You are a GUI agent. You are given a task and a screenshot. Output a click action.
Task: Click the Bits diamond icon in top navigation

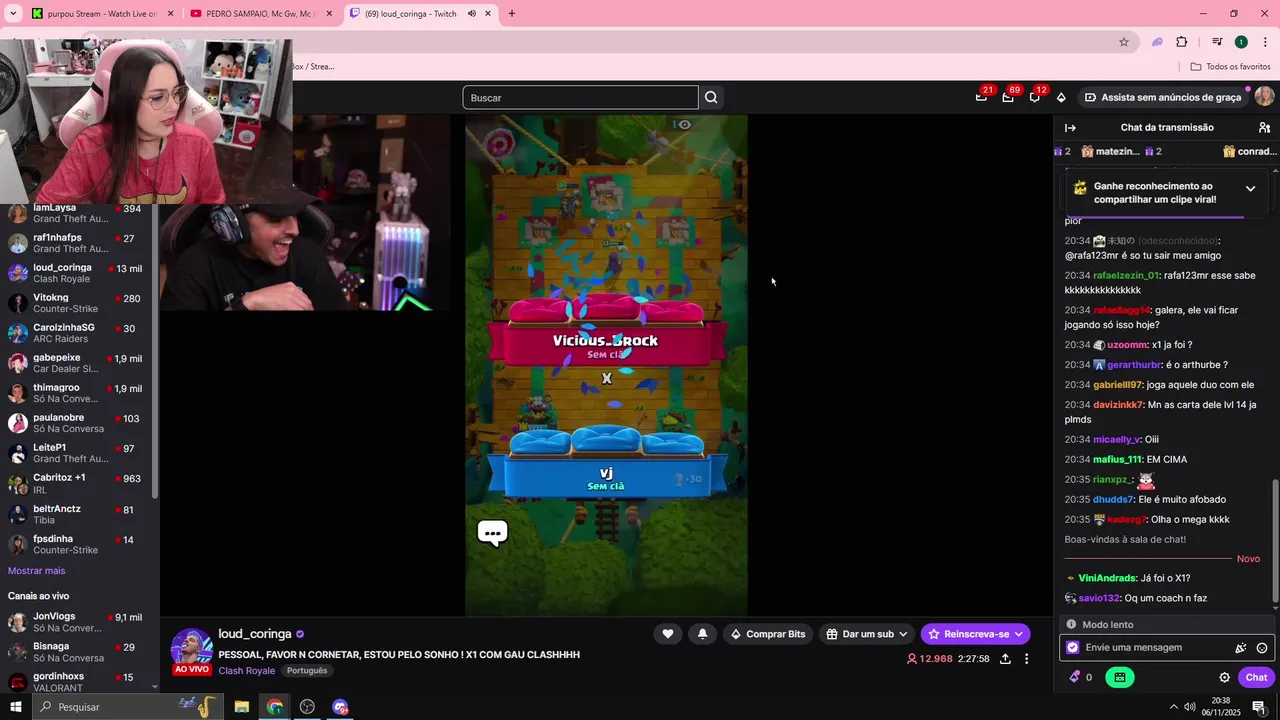pyautogui.click(x=1061, y=97)
